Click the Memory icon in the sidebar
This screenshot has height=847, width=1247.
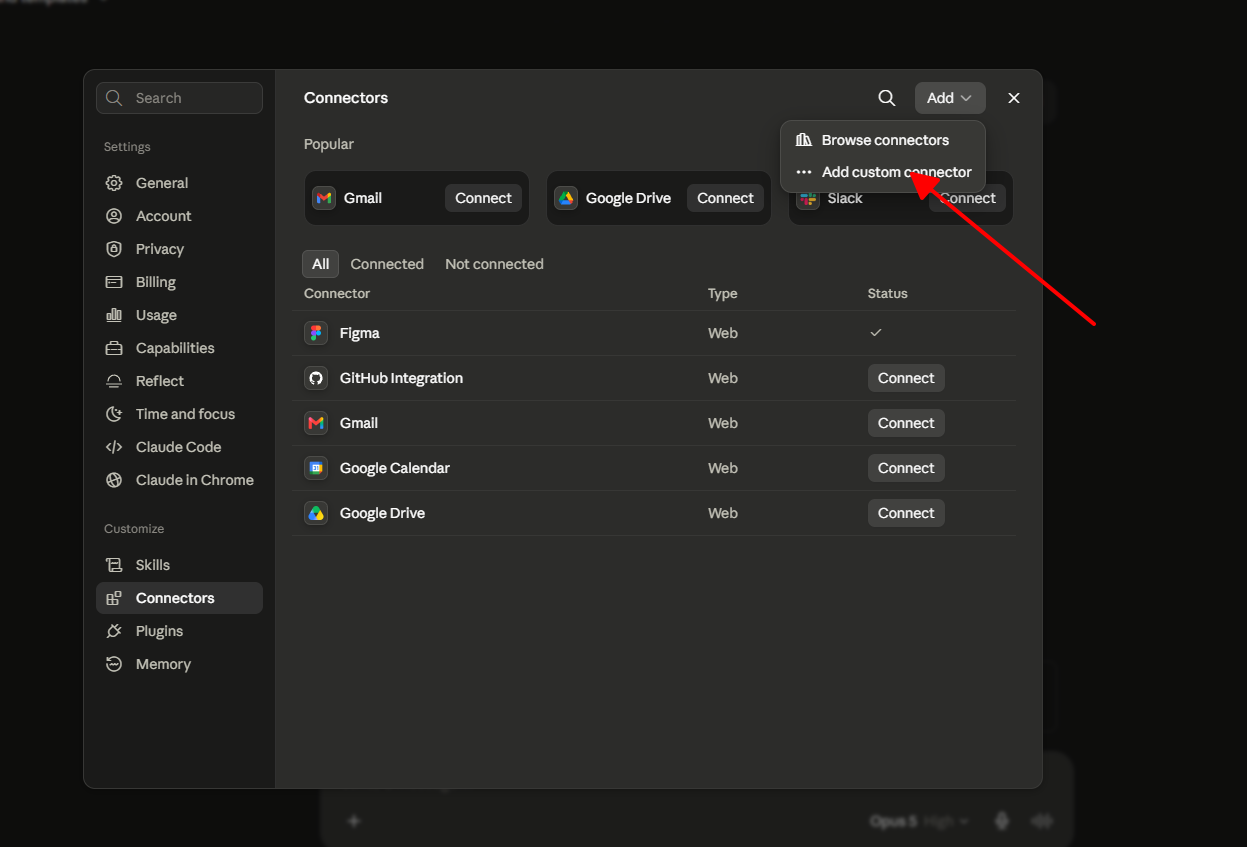114,664
